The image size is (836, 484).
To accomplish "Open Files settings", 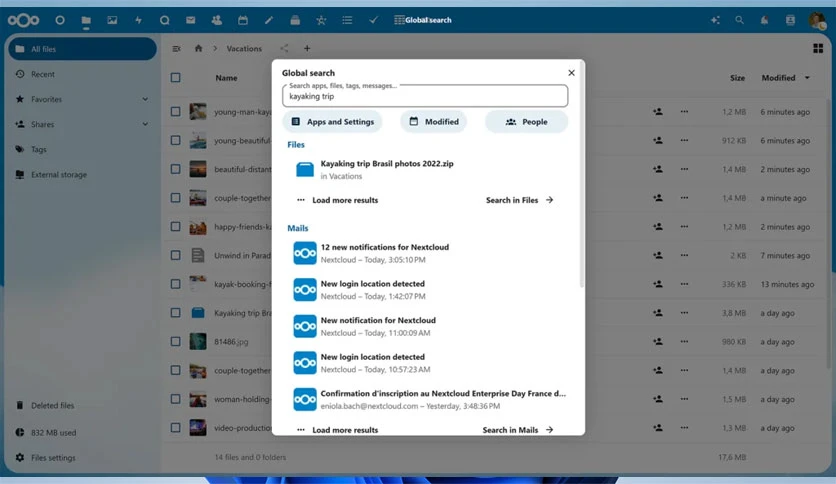I will tap(82, 457).
